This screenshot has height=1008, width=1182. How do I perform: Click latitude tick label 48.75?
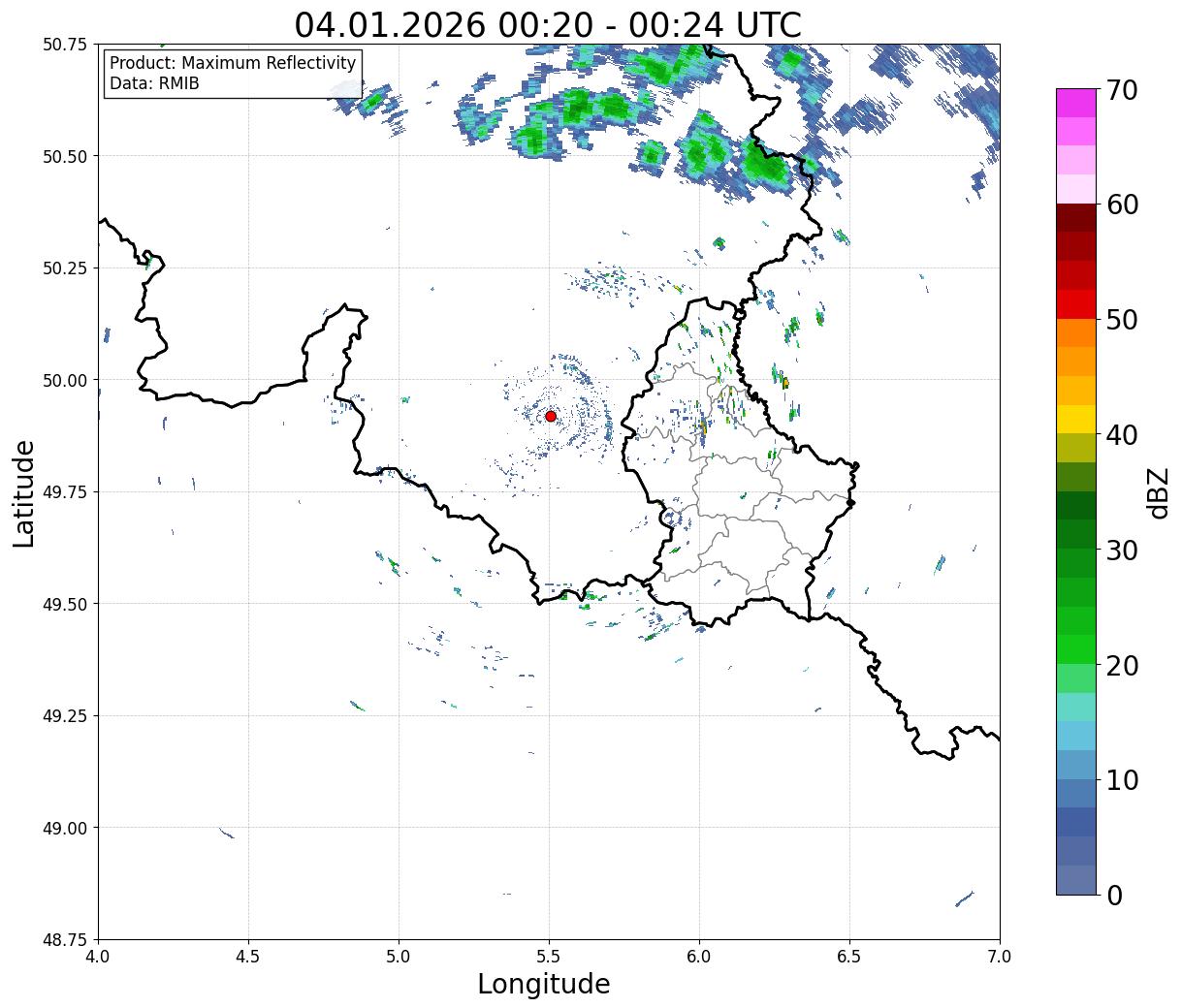coord(64,940)
